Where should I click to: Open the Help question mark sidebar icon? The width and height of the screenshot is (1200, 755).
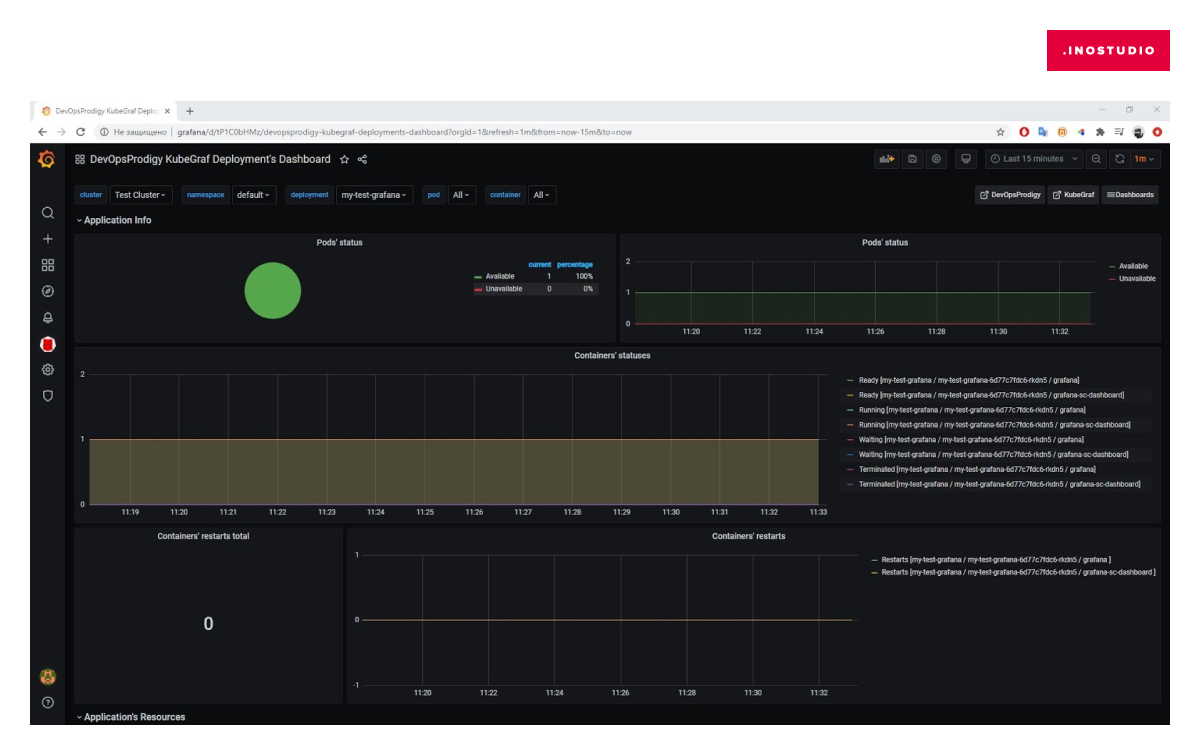47,702
